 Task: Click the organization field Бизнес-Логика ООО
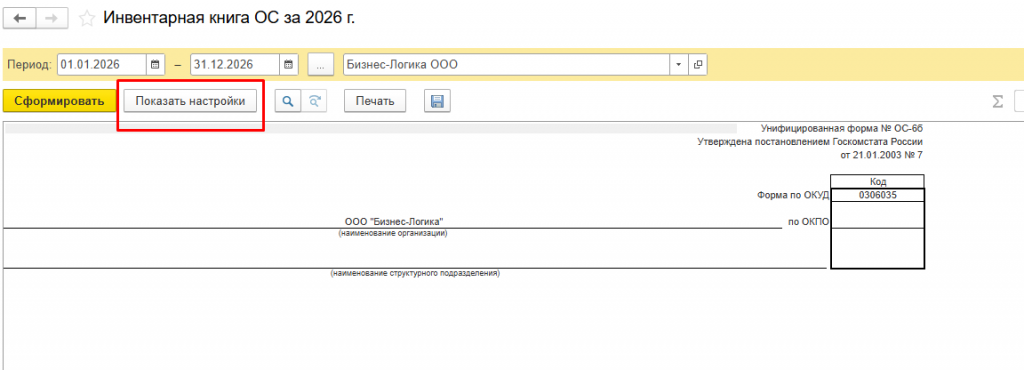point(507,65)
